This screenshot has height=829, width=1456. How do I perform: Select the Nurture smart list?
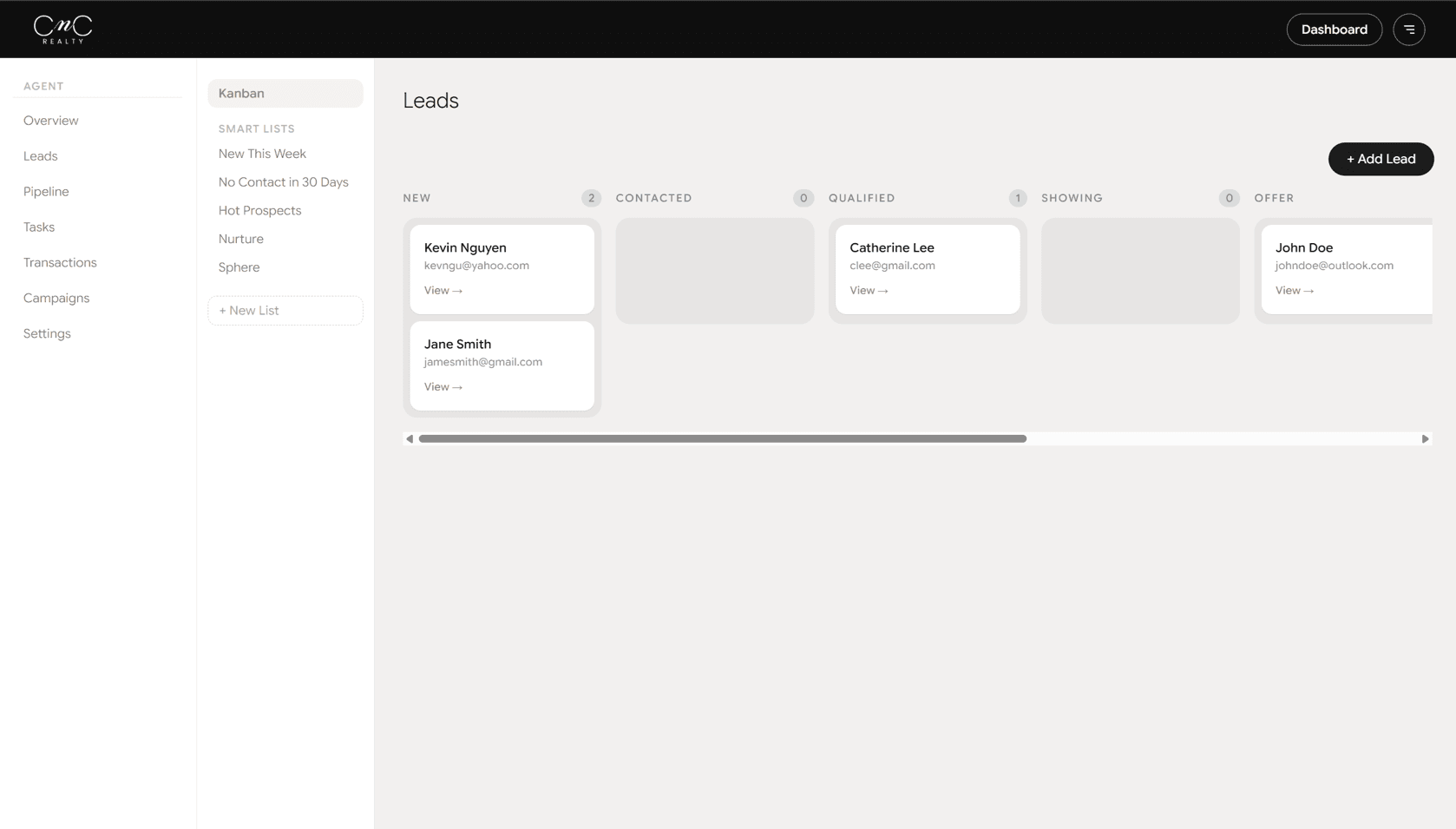[x=241, y=240]
